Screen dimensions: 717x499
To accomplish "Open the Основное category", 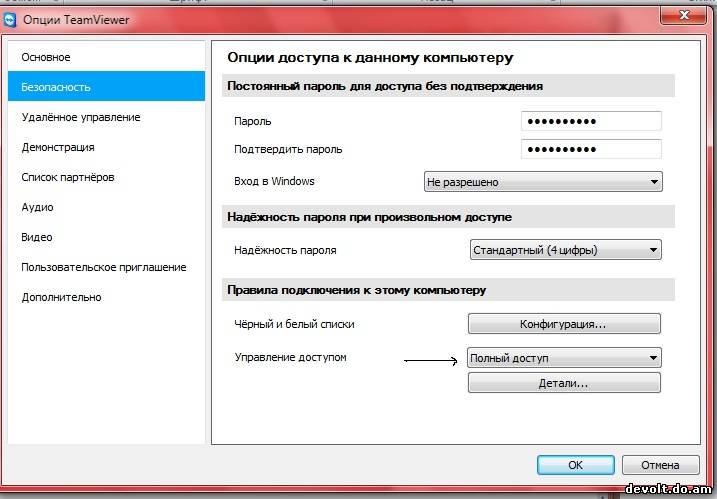I will click(106, 57).
